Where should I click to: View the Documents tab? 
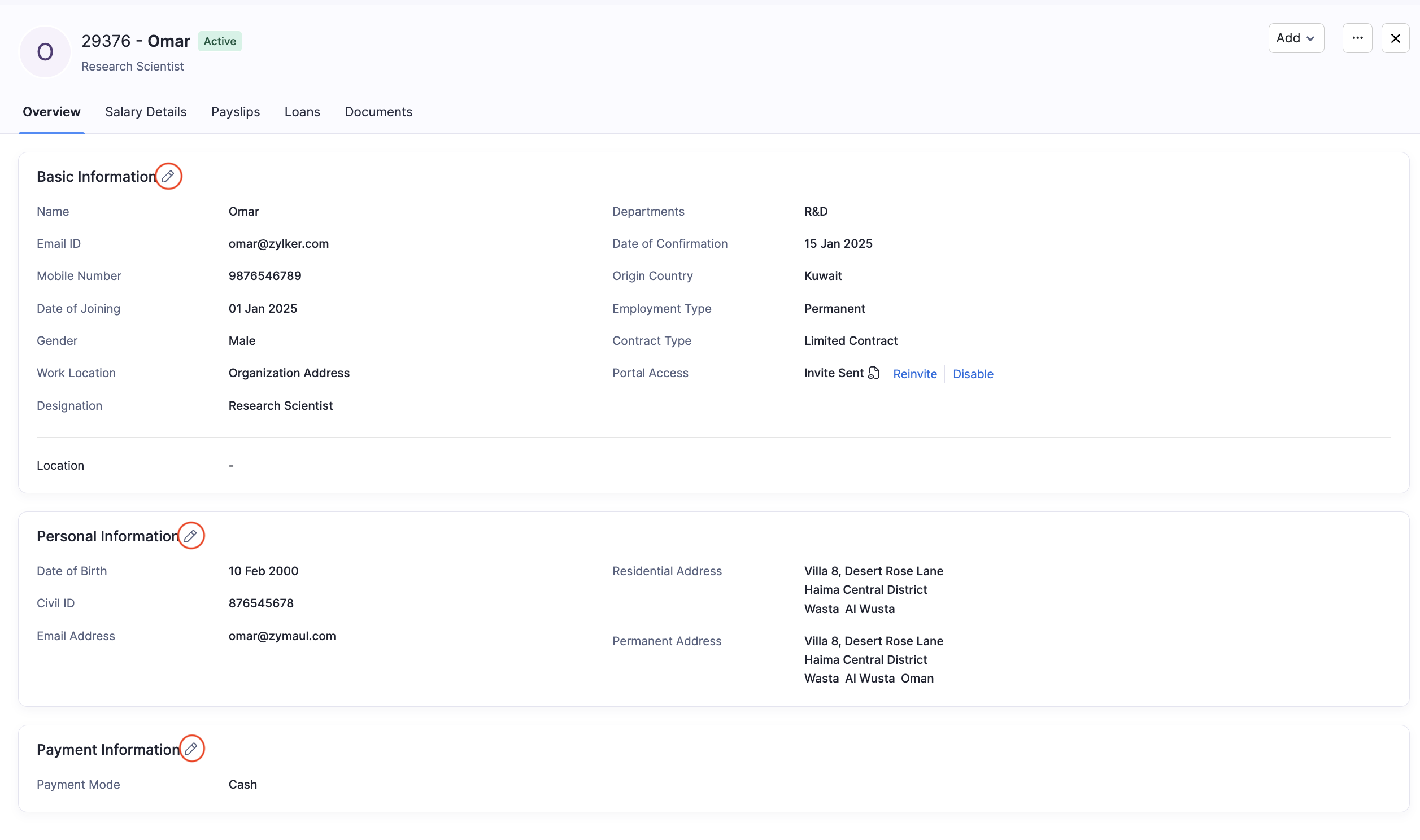click(x=378, y=112)
